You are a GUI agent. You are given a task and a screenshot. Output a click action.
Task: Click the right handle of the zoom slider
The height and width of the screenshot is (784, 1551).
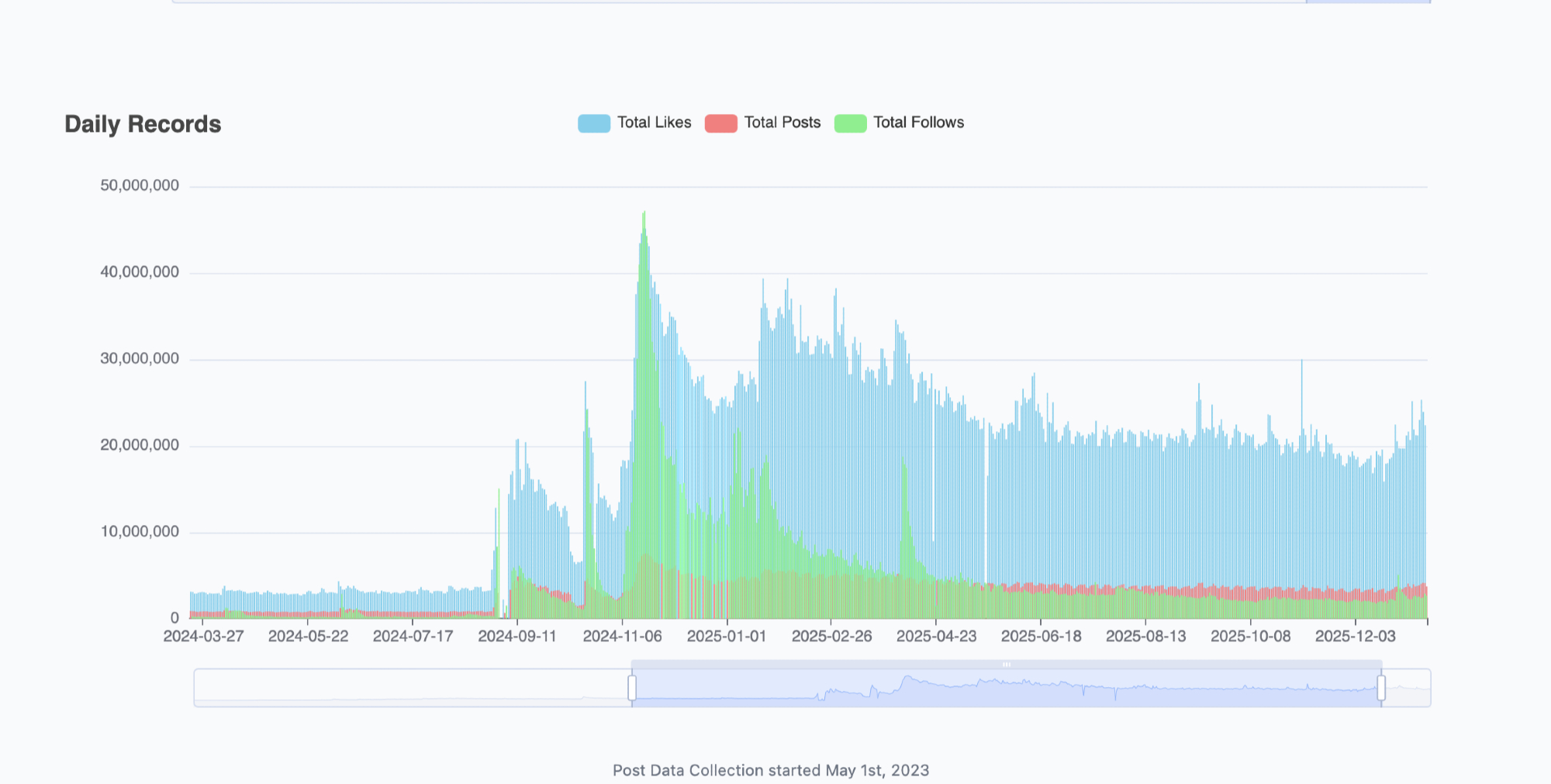pos(1381,688)
